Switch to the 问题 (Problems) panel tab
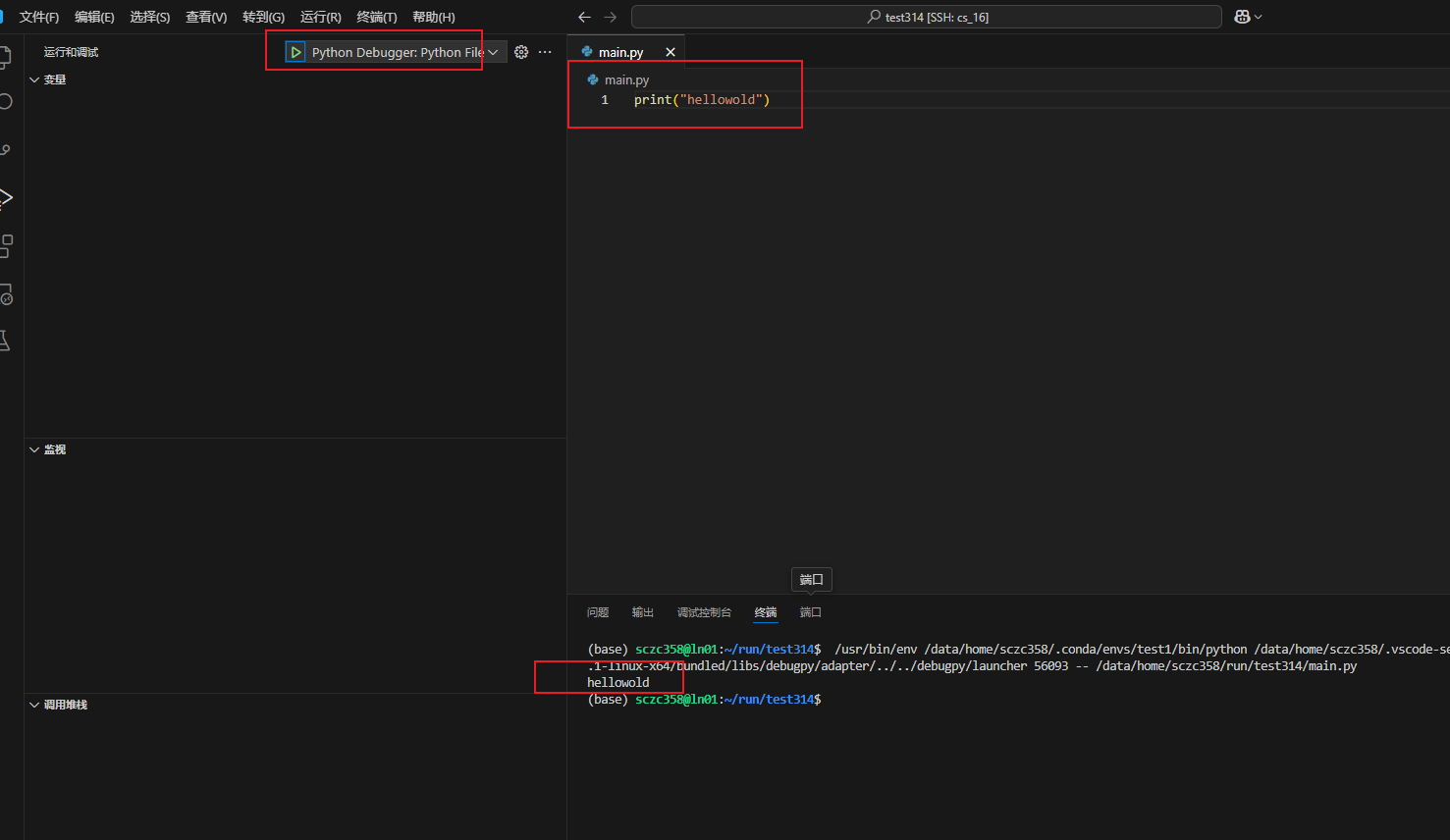 598,612
